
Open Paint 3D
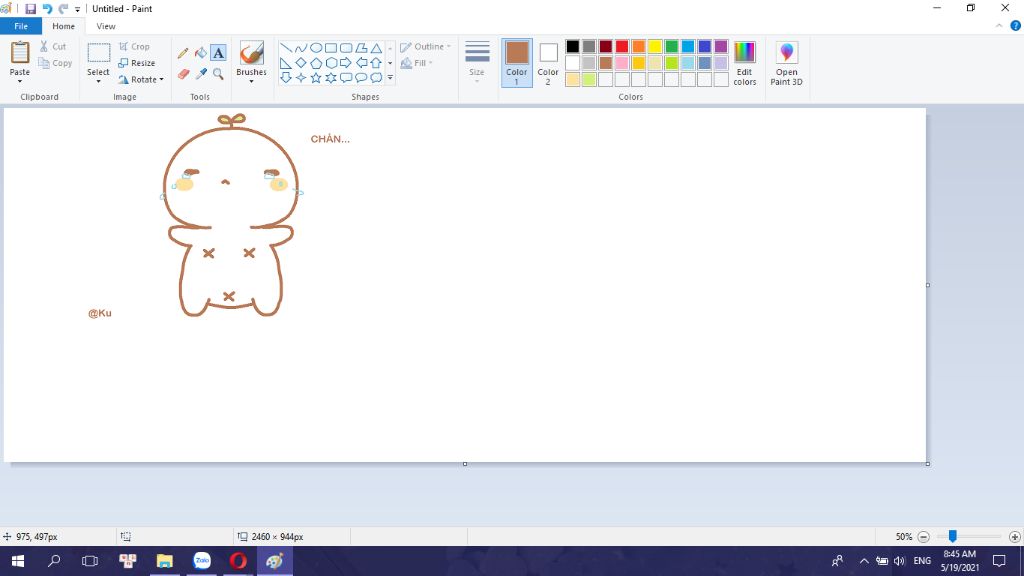pyautogui.click(x=786, y=63)
